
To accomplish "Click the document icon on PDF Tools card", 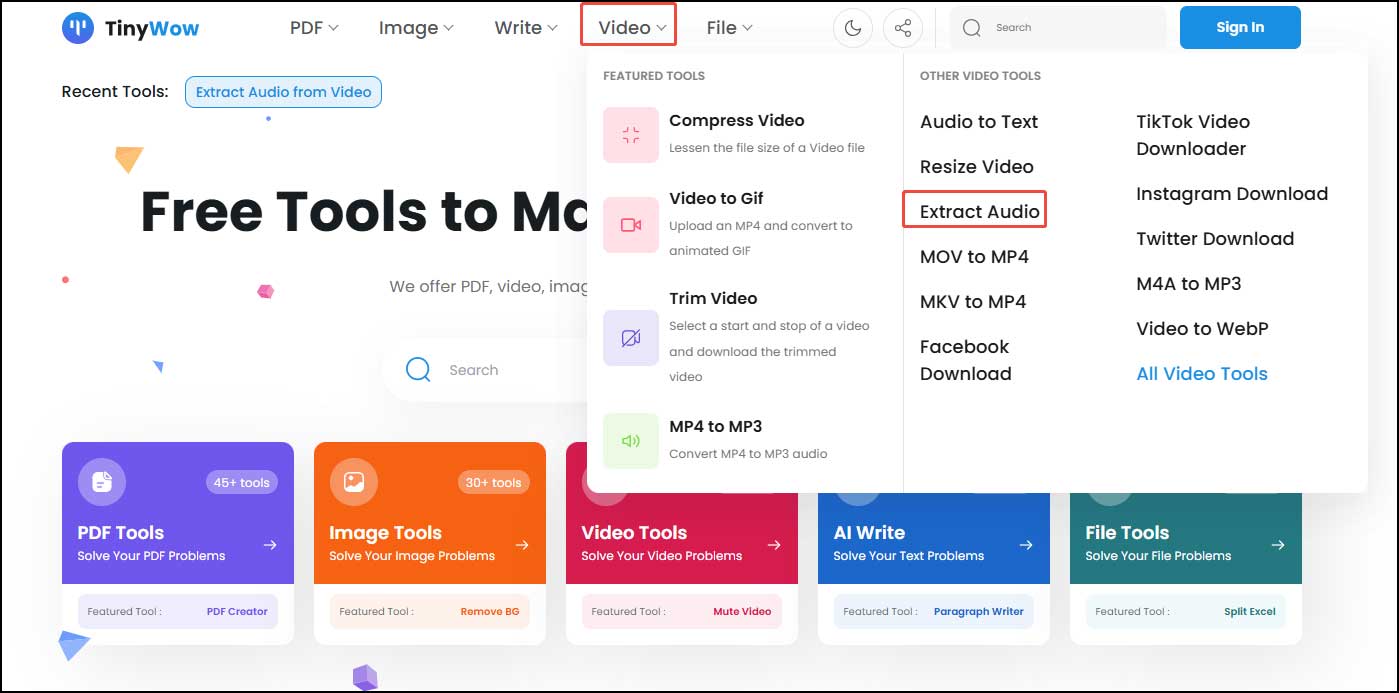I will (x=101, y=481).
